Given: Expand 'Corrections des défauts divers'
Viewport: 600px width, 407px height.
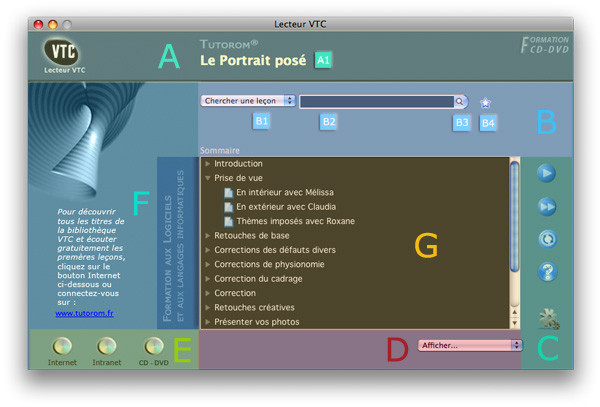Looking at the screenshot, I should coord(207,250).
